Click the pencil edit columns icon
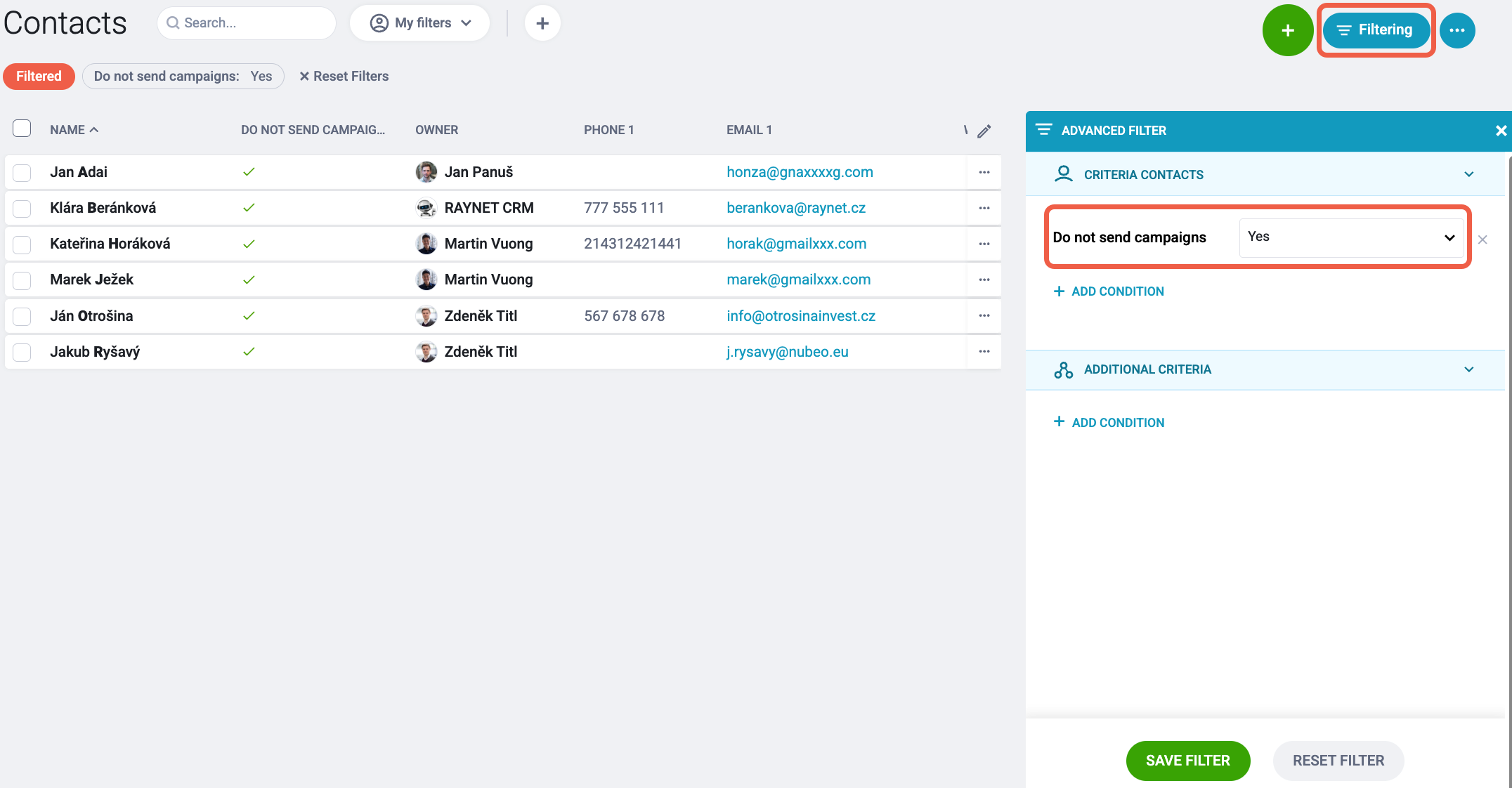 [984, 131]
